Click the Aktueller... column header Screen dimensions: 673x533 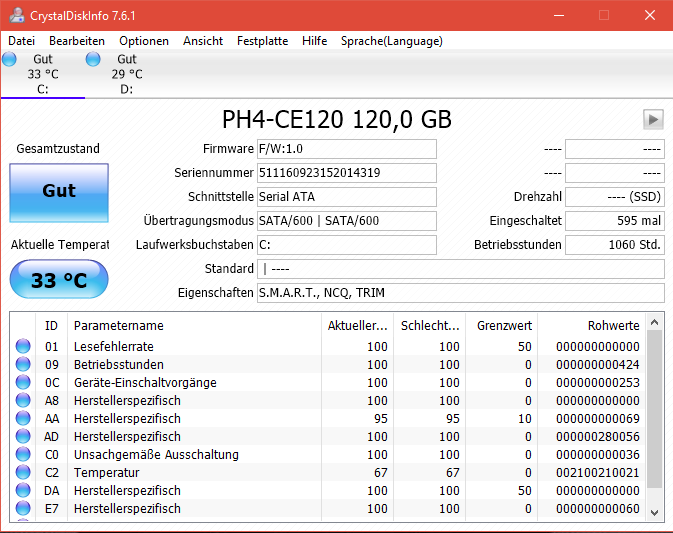coord(358,325)
